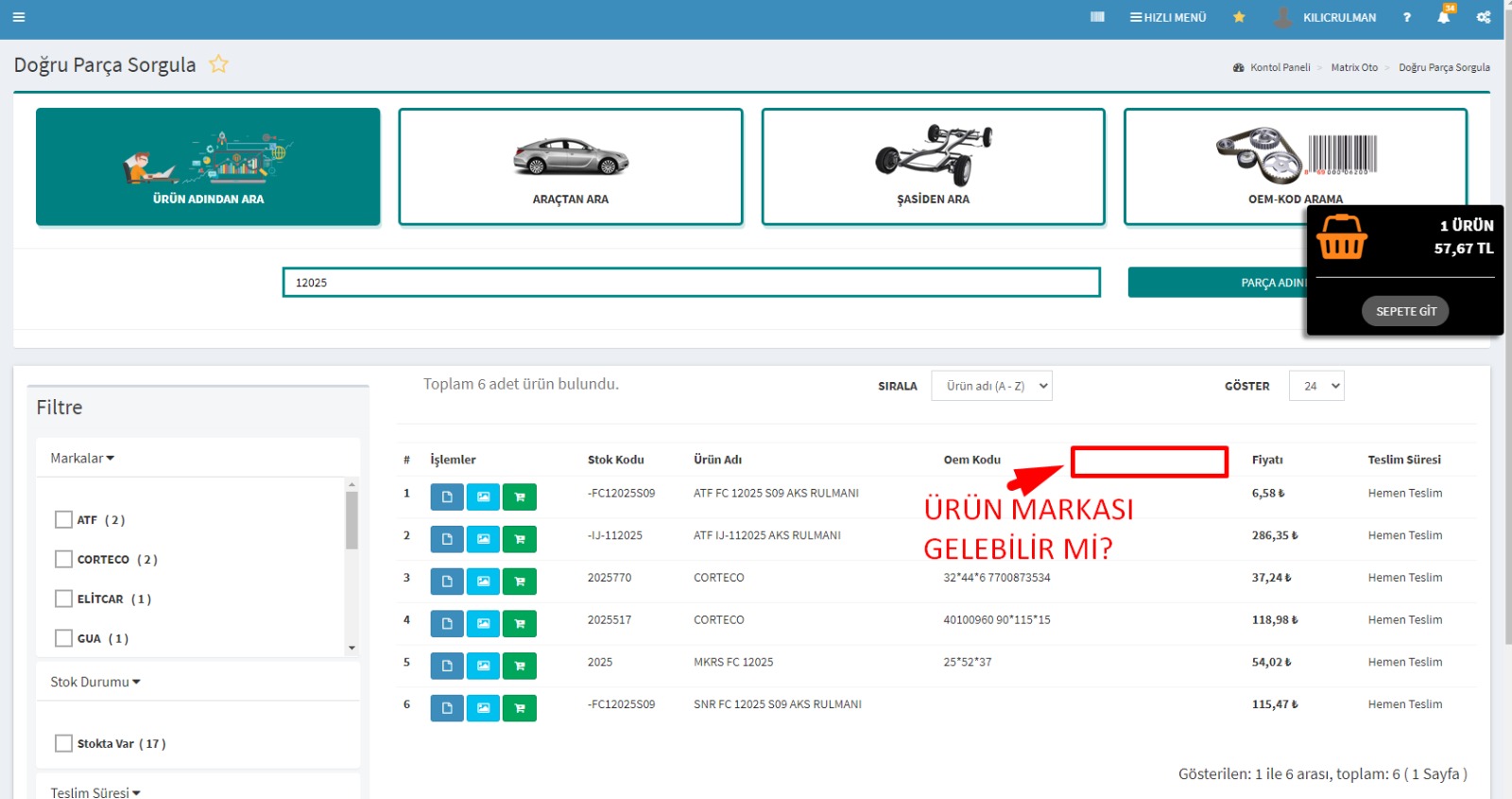Click the favorites star in the top bar
Screen dimensions: 1512x799
tap(1239, 17)
